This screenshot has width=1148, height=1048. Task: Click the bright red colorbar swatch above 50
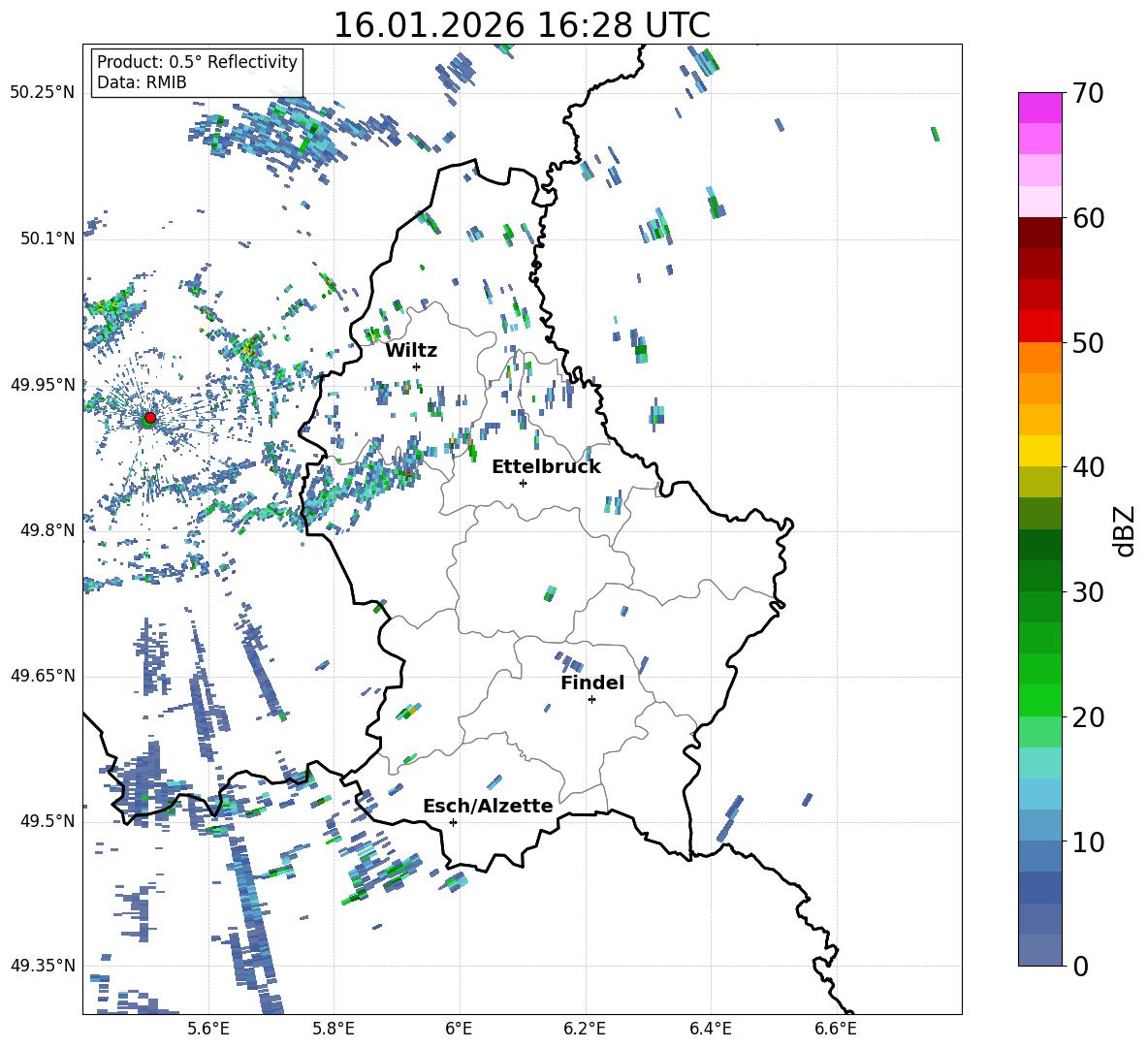1039,327
